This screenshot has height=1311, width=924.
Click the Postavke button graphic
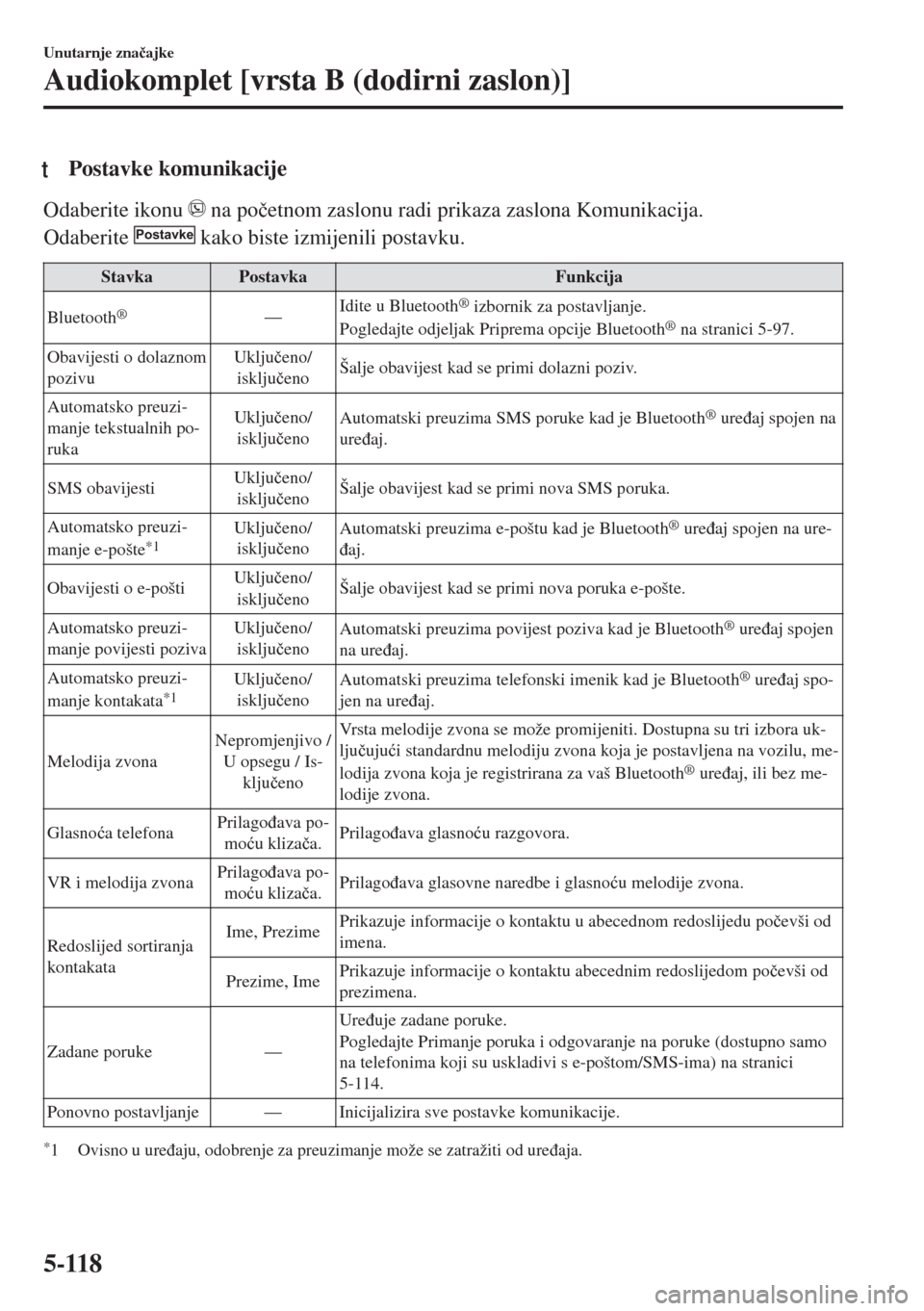pos(166,234)
